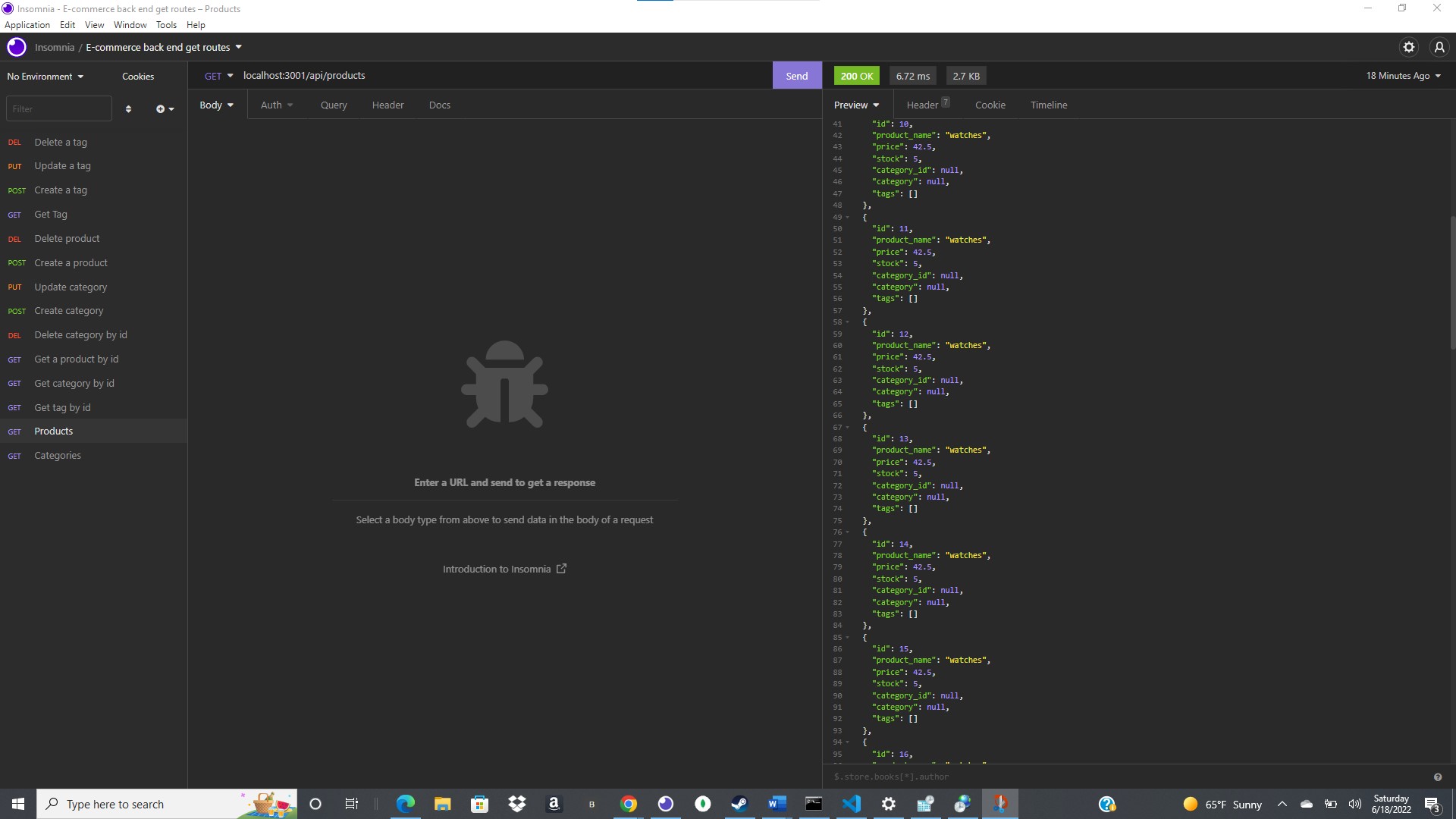Open the Amazon taskbar icon
This screenshot has height=819, width=1456.
554,804
